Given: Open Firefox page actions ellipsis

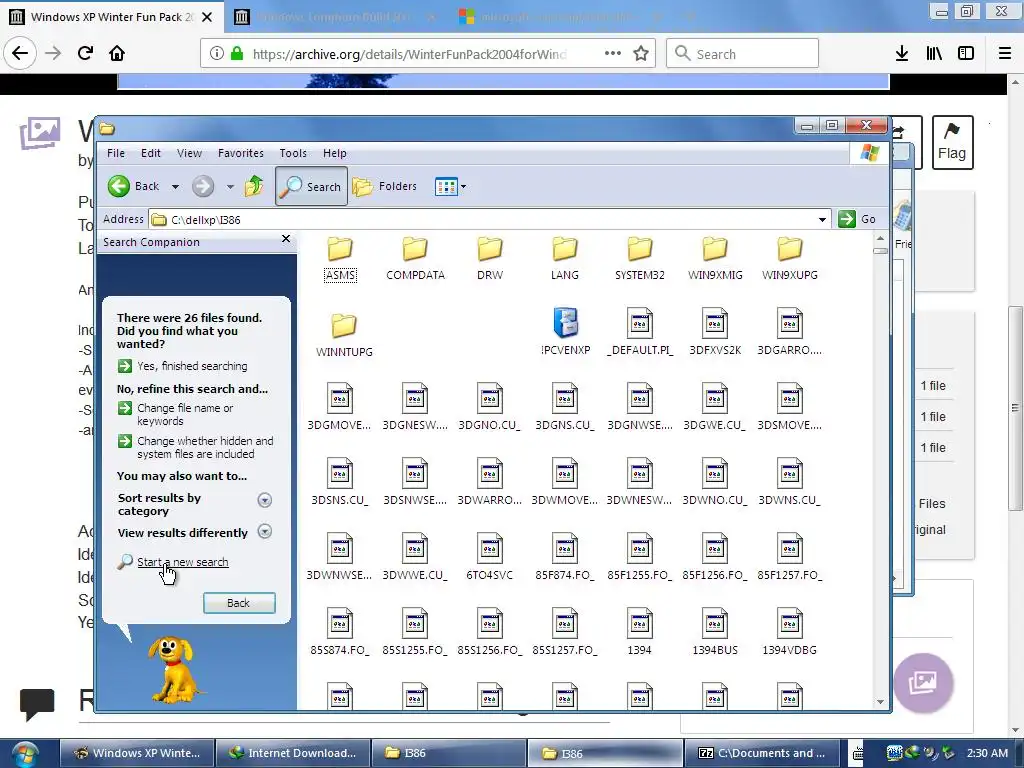Looking at the screenshot, I should point(613,53).
